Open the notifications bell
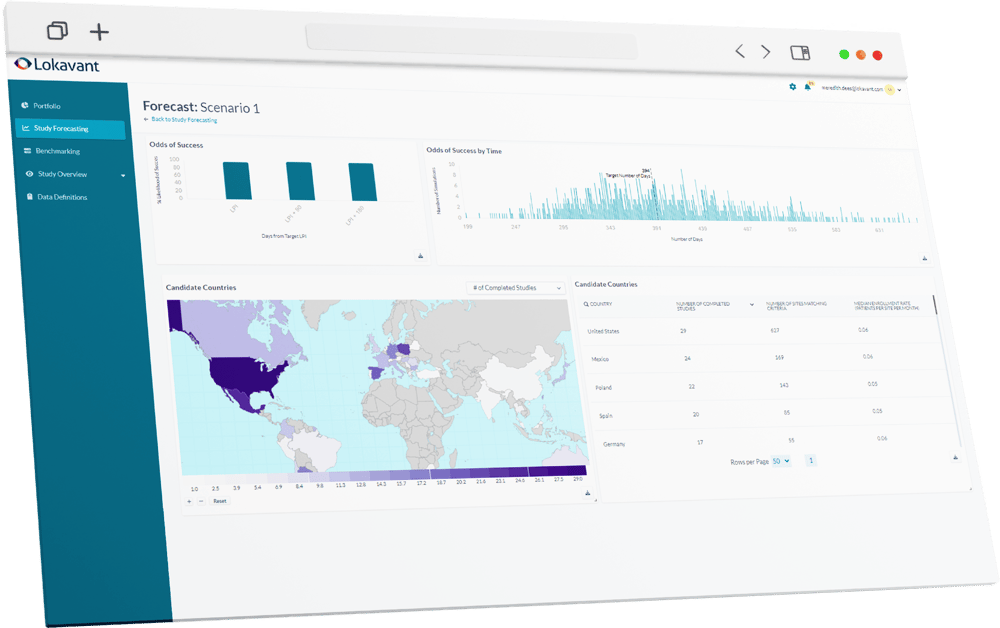The image size is (1000, 628). pos(807,87)
